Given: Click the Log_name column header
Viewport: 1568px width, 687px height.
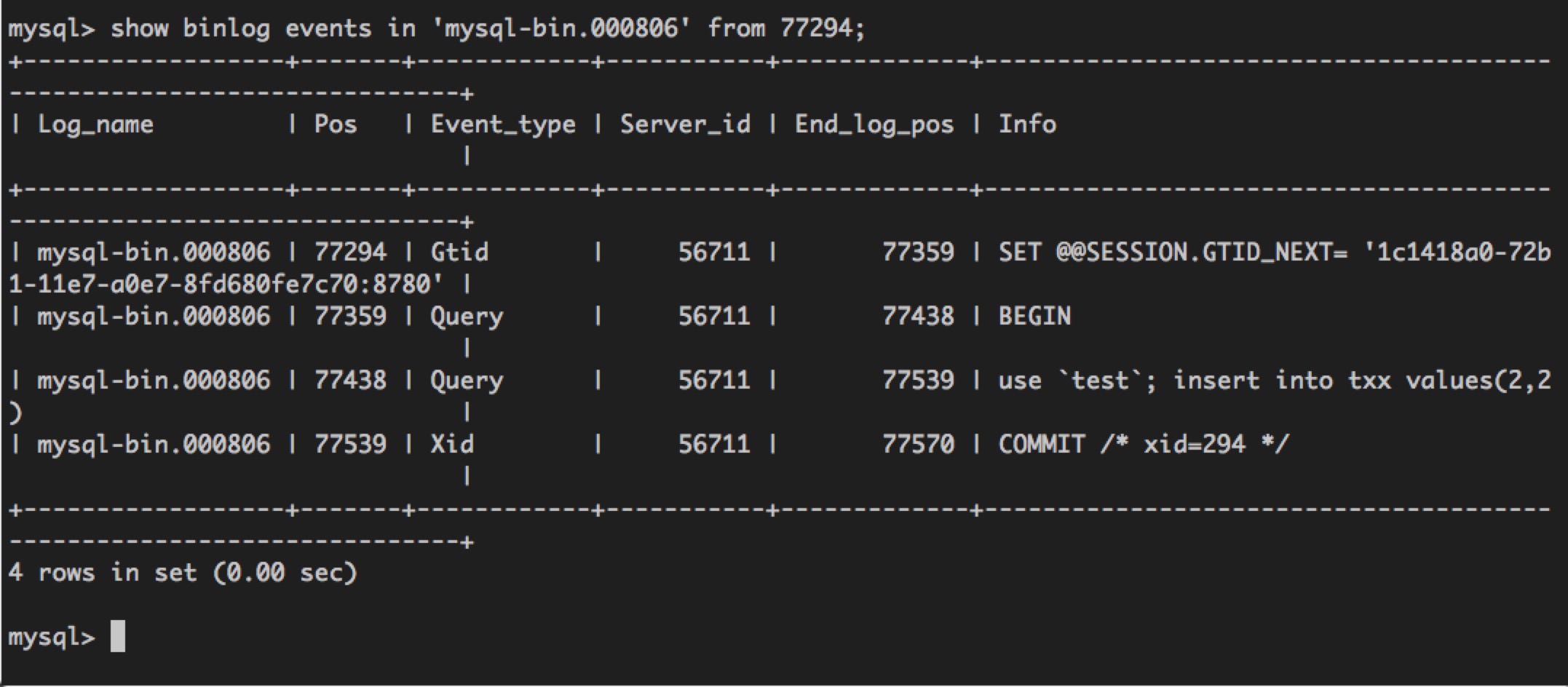Looking at the screenshot, I should coord(95,124).
